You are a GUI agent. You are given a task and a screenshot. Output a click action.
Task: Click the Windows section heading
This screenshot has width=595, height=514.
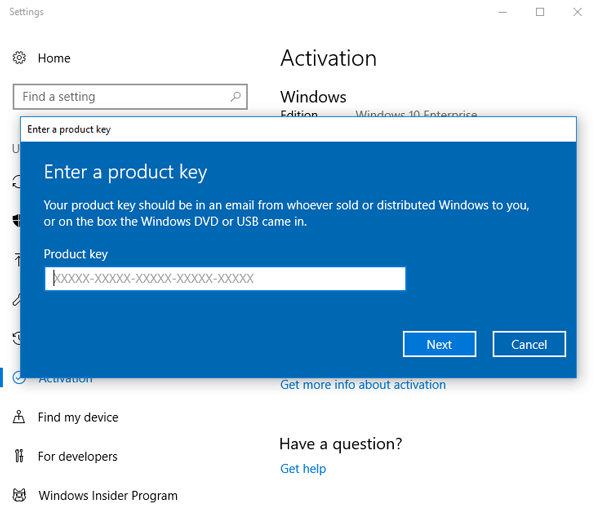pyautogui.click(x=313, y=97)
